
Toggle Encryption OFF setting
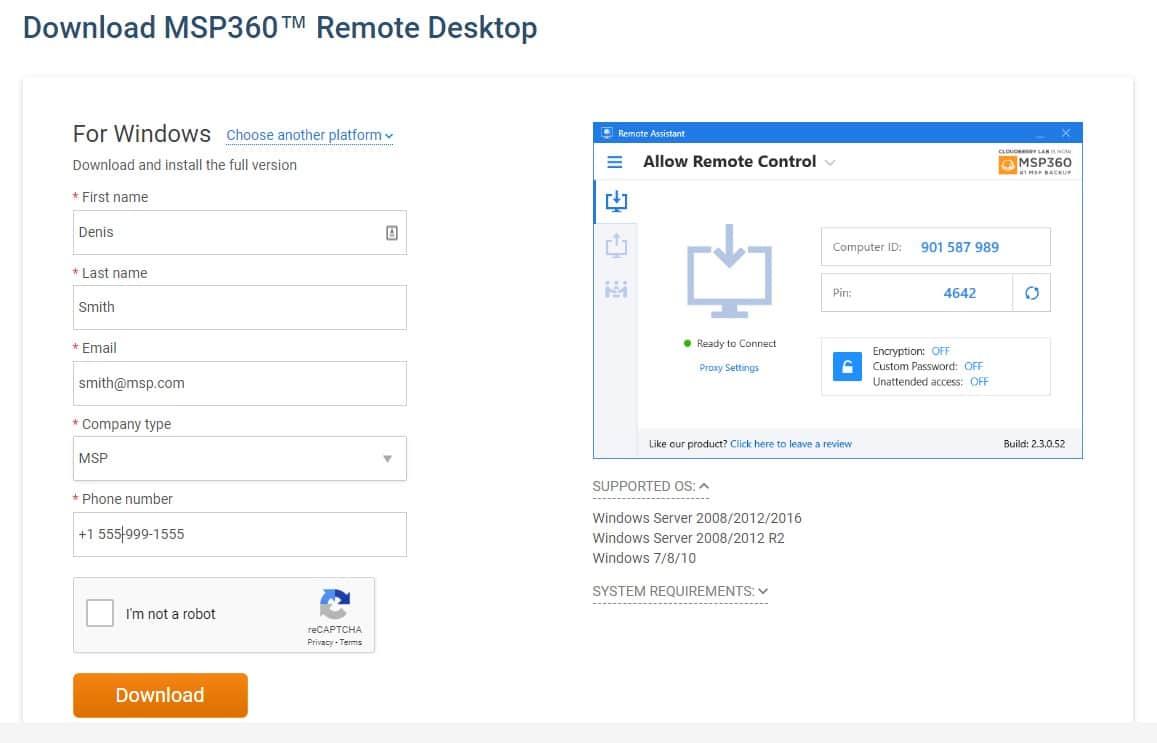click(x=940, y=351)
